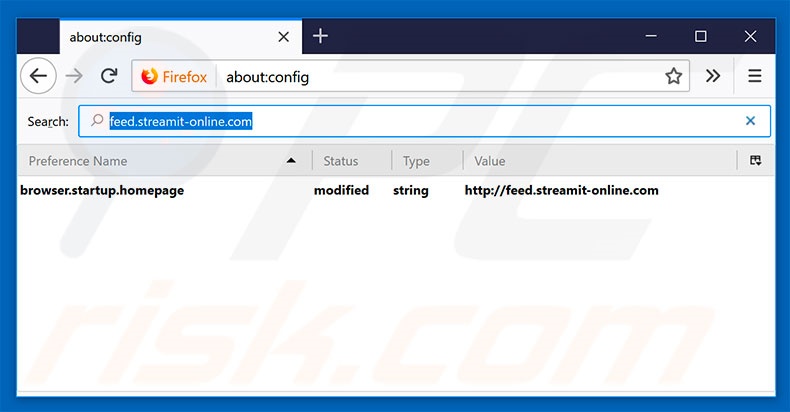Open the Firefox identity icon in address bar

click(x=150, y=77)
